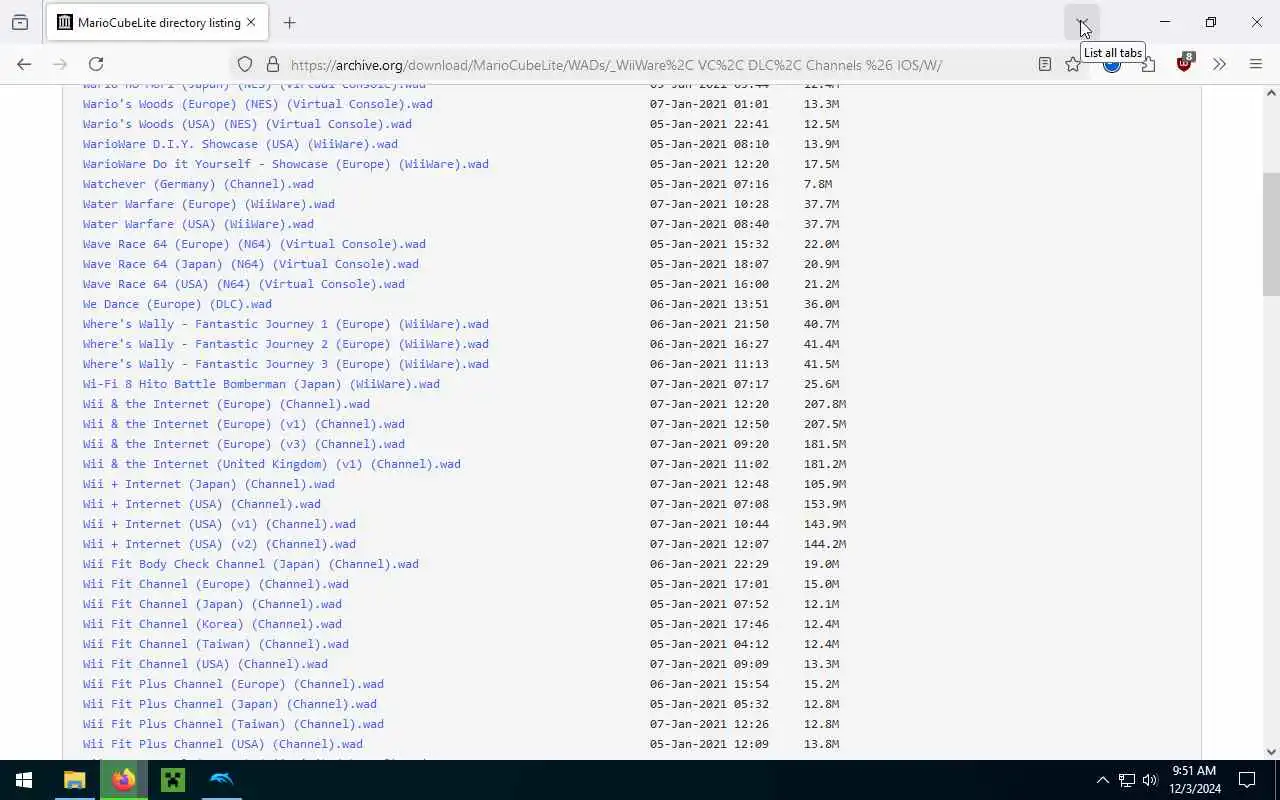The height and width of the screenshot is (800, 1280).
Task: Open Wii + Internet (USA) (v1) link
Action: click(x=219, y=524)
